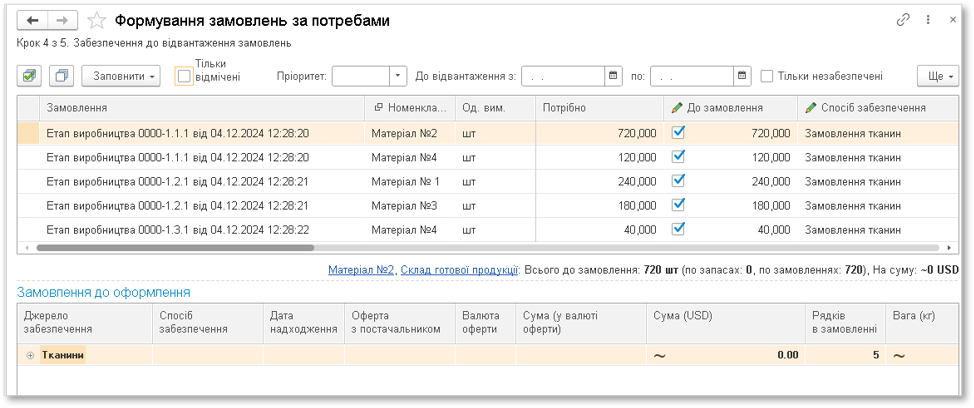
Task: Click the uncheck all rows toolbar icon
Action: point(61,76)
